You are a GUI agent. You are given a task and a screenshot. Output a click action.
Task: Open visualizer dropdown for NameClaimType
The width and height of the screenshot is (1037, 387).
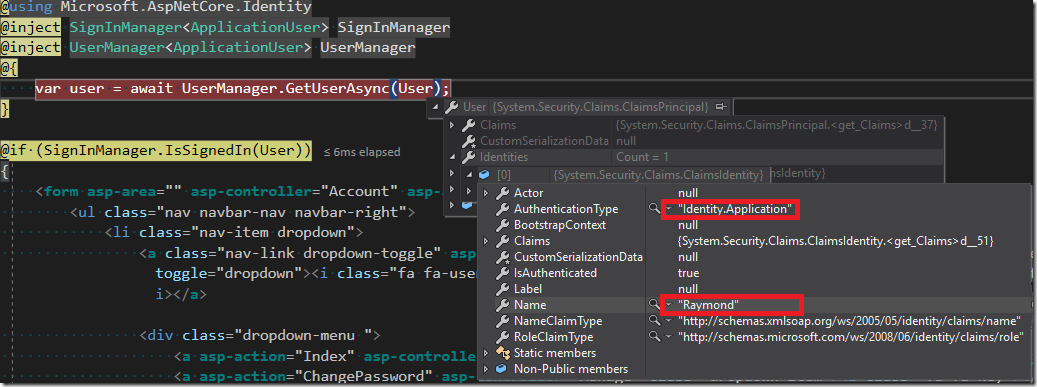click(x=669, y=321)
